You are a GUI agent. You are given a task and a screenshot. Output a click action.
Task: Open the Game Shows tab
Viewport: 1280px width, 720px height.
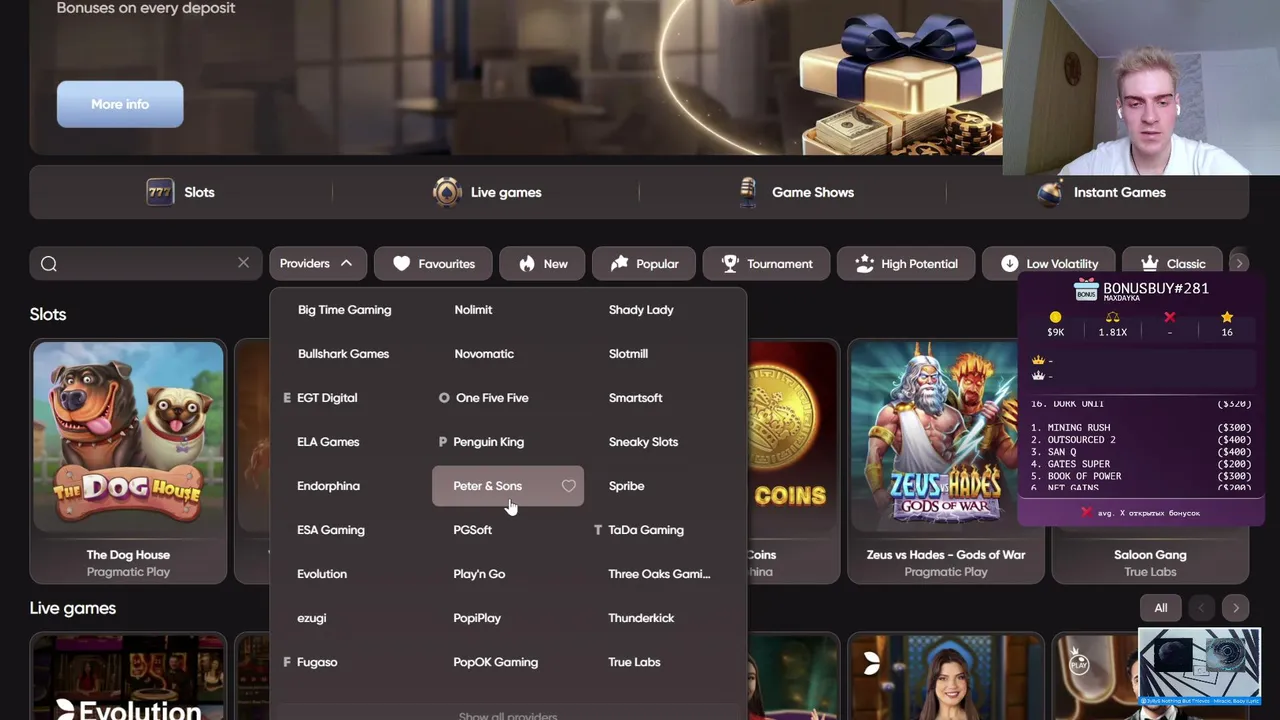click(795, 192)
